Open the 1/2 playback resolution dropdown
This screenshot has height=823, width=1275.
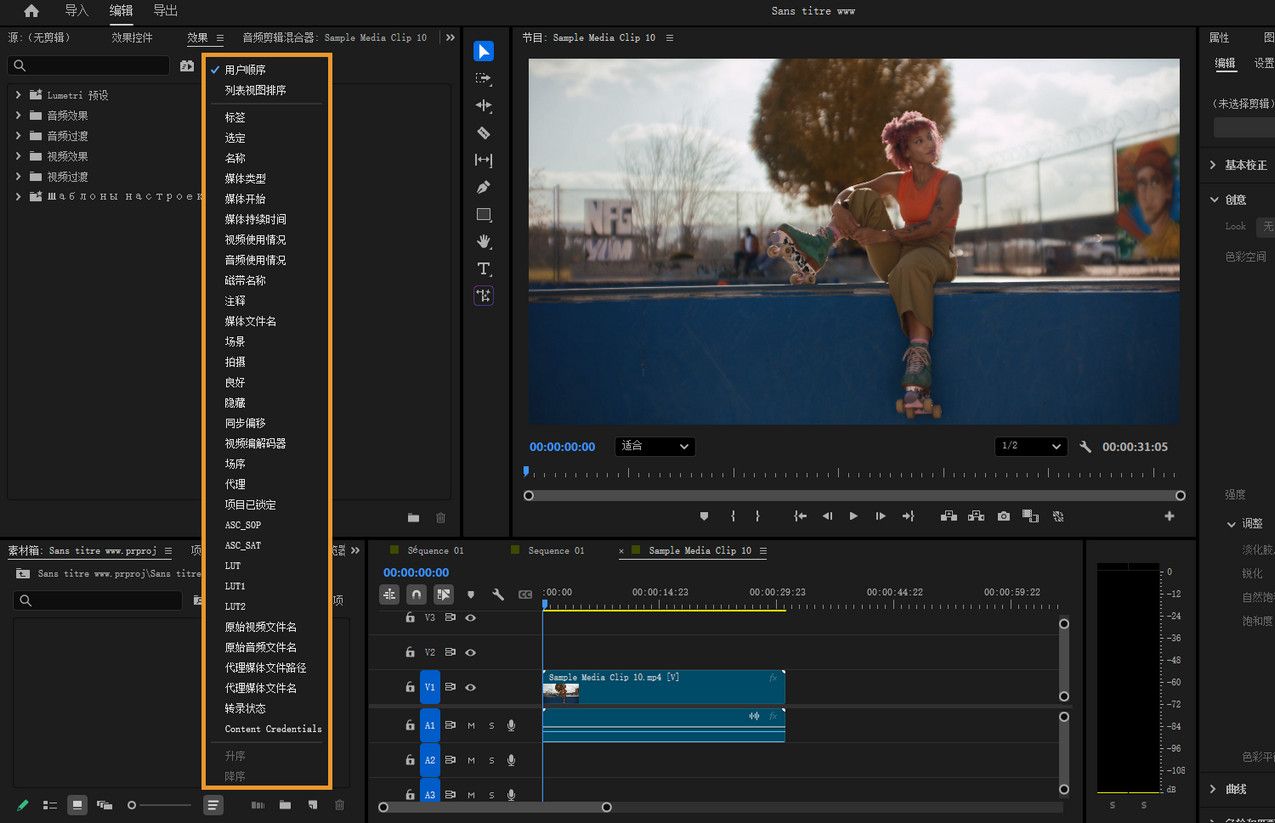click(x=1031, y=446)
